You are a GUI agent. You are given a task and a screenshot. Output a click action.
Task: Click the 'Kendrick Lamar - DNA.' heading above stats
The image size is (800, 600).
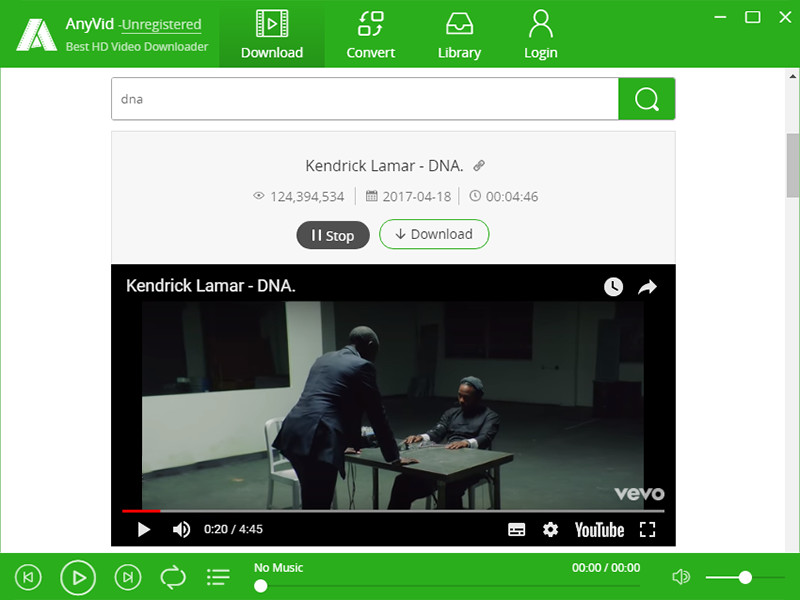[384, 166]
